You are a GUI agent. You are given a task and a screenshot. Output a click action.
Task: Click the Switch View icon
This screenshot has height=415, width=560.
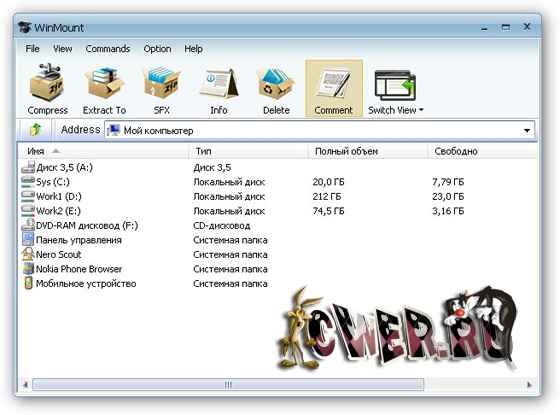tap(395, 85)
